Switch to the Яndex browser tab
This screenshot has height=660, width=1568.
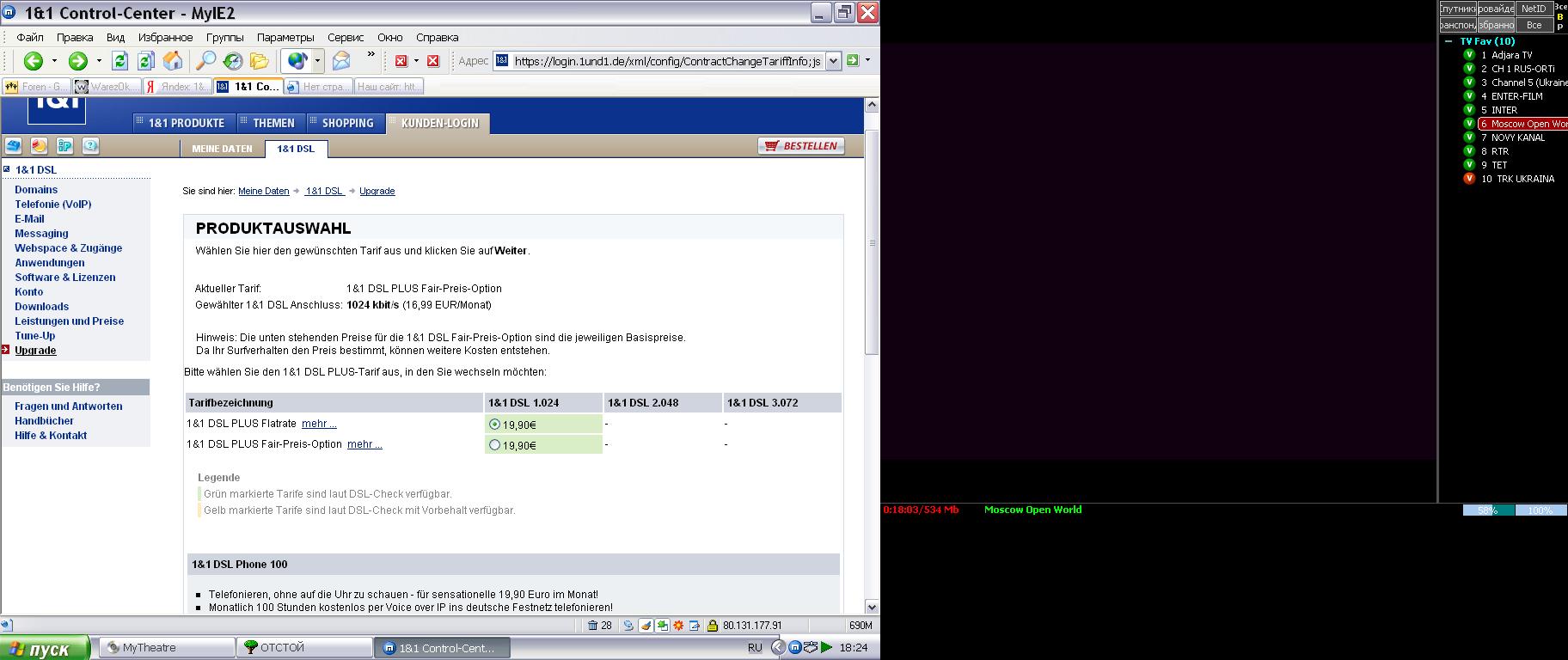pyautogui.click(x=177, y=86)
